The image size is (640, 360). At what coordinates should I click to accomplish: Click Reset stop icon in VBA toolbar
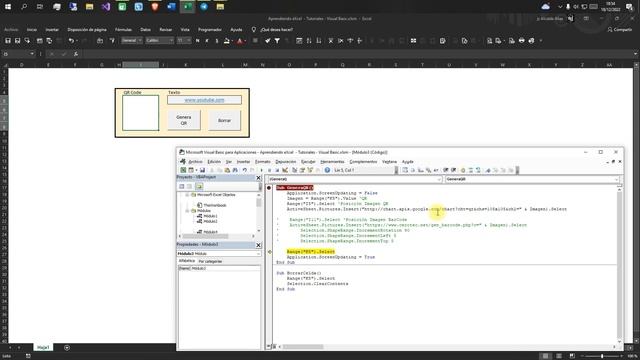(277, 170)
